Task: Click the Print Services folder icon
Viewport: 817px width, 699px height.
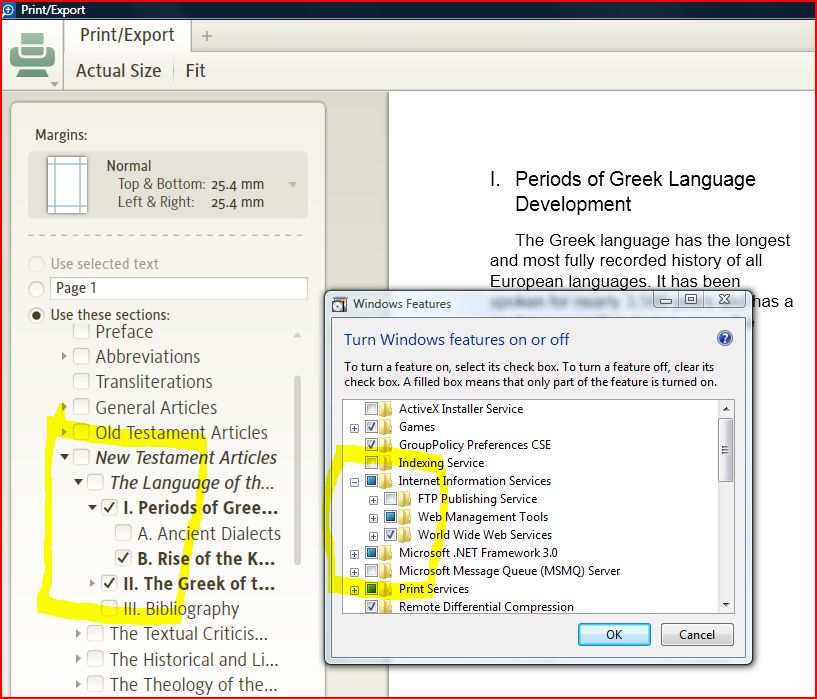Action: [386, 589]
